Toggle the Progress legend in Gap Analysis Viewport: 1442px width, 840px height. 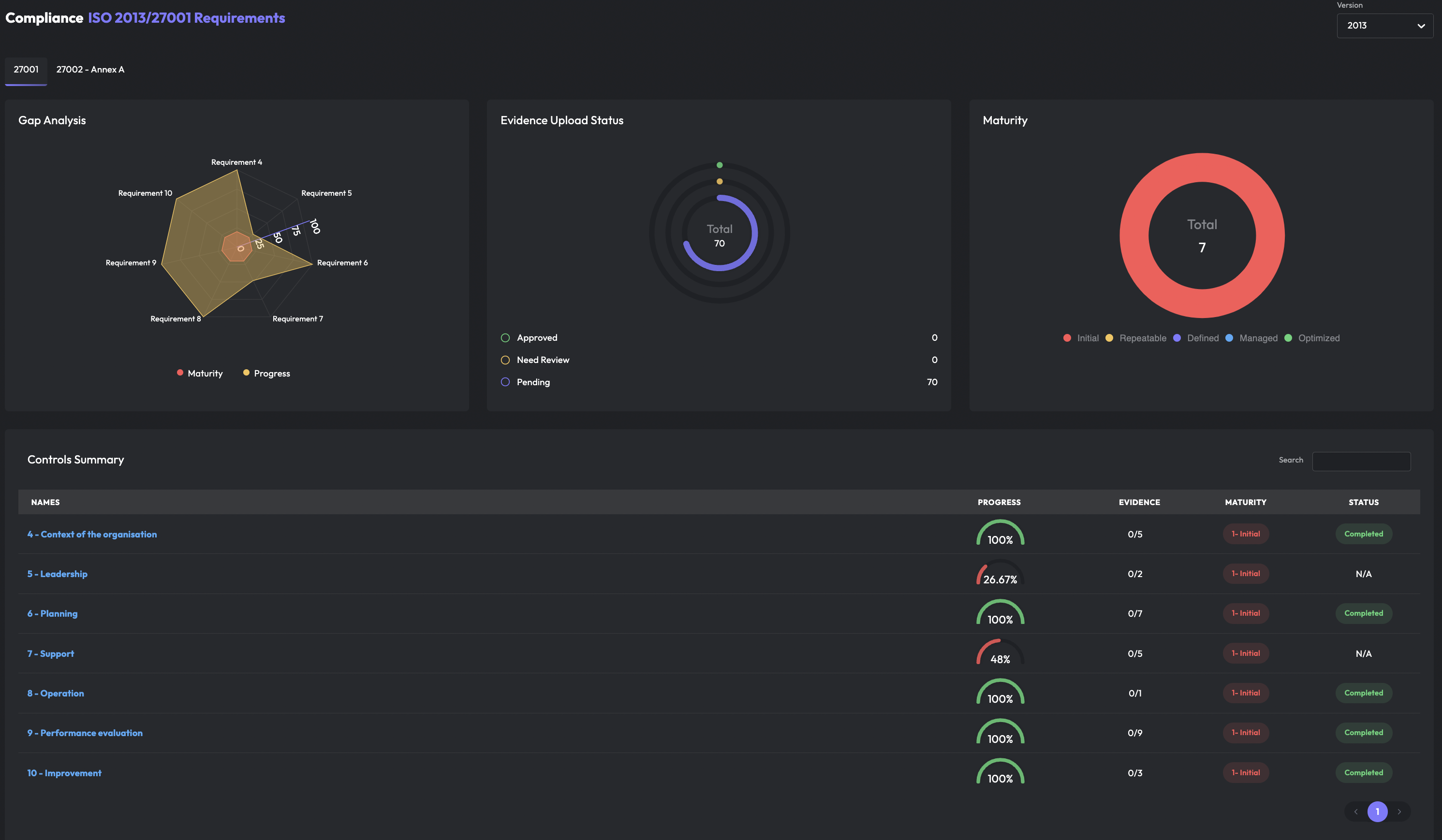point(266,374)
